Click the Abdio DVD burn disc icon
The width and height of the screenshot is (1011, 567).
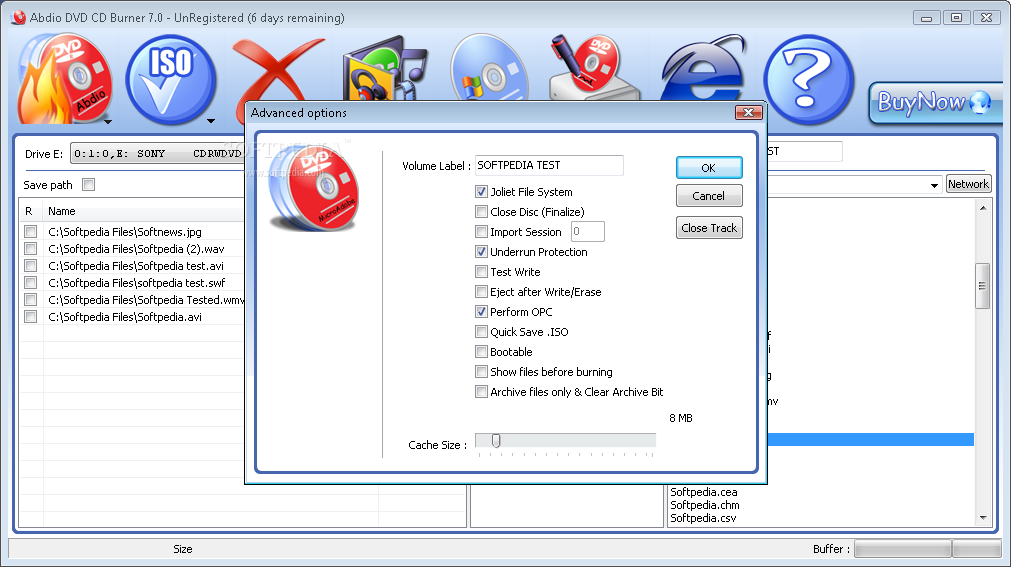click(x=64, y=79)
